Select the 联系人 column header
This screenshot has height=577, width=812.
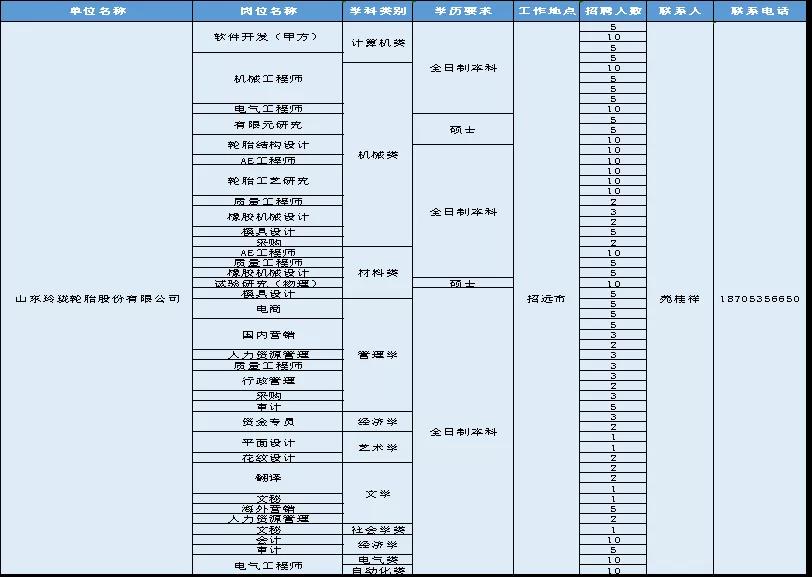click(x=680, y=11)
